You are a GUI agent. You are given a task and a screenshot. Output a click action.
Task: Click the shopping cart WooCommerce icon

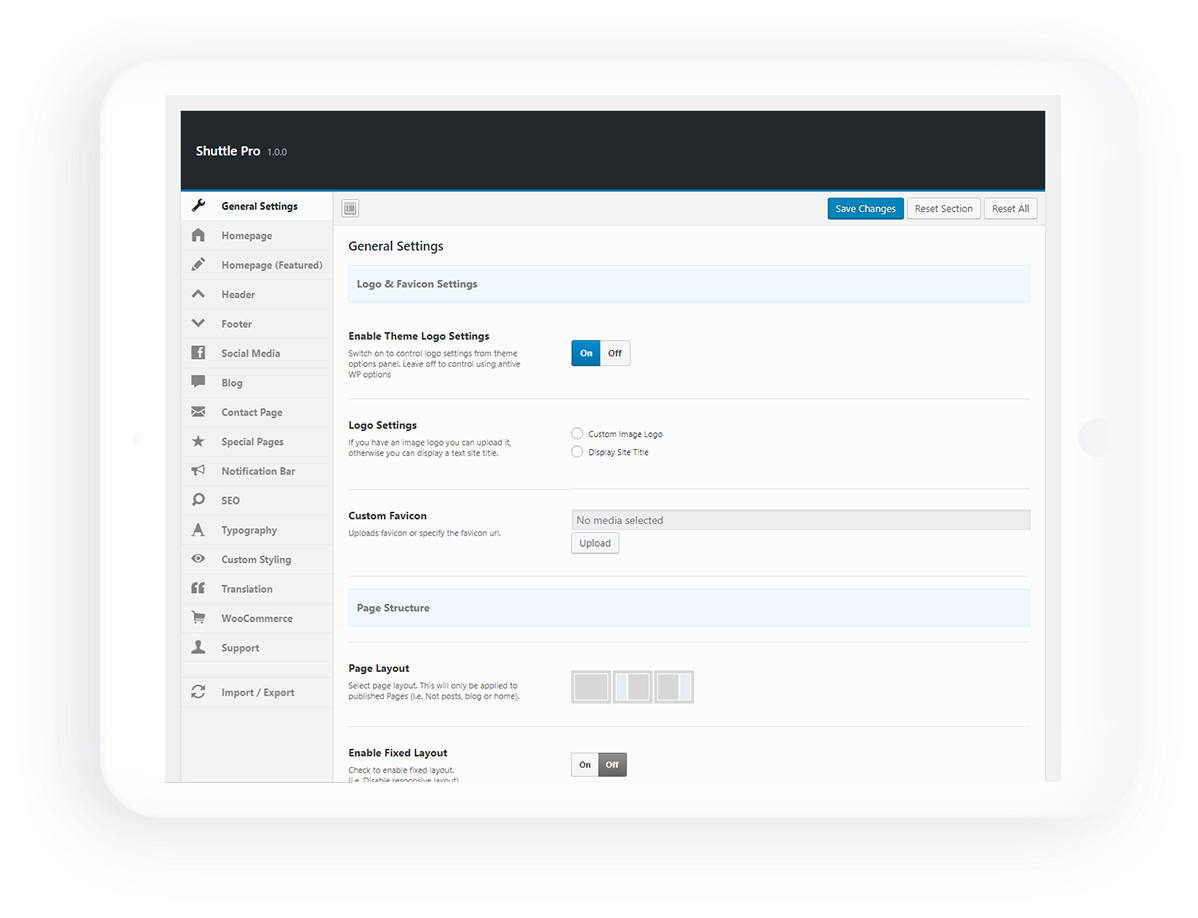[198, 618]
